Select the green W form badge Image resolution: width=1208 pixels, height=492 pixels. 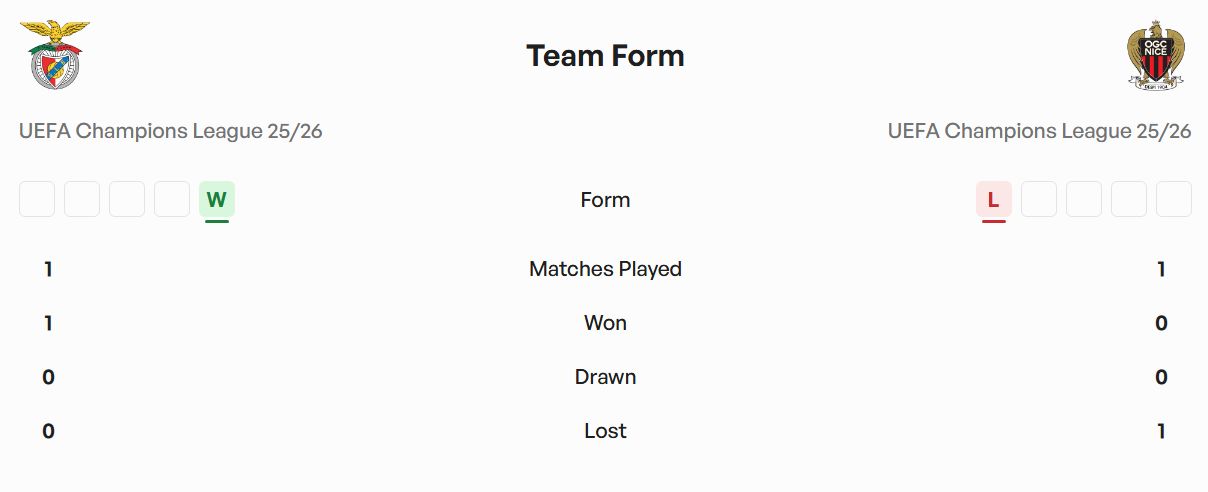217,200
